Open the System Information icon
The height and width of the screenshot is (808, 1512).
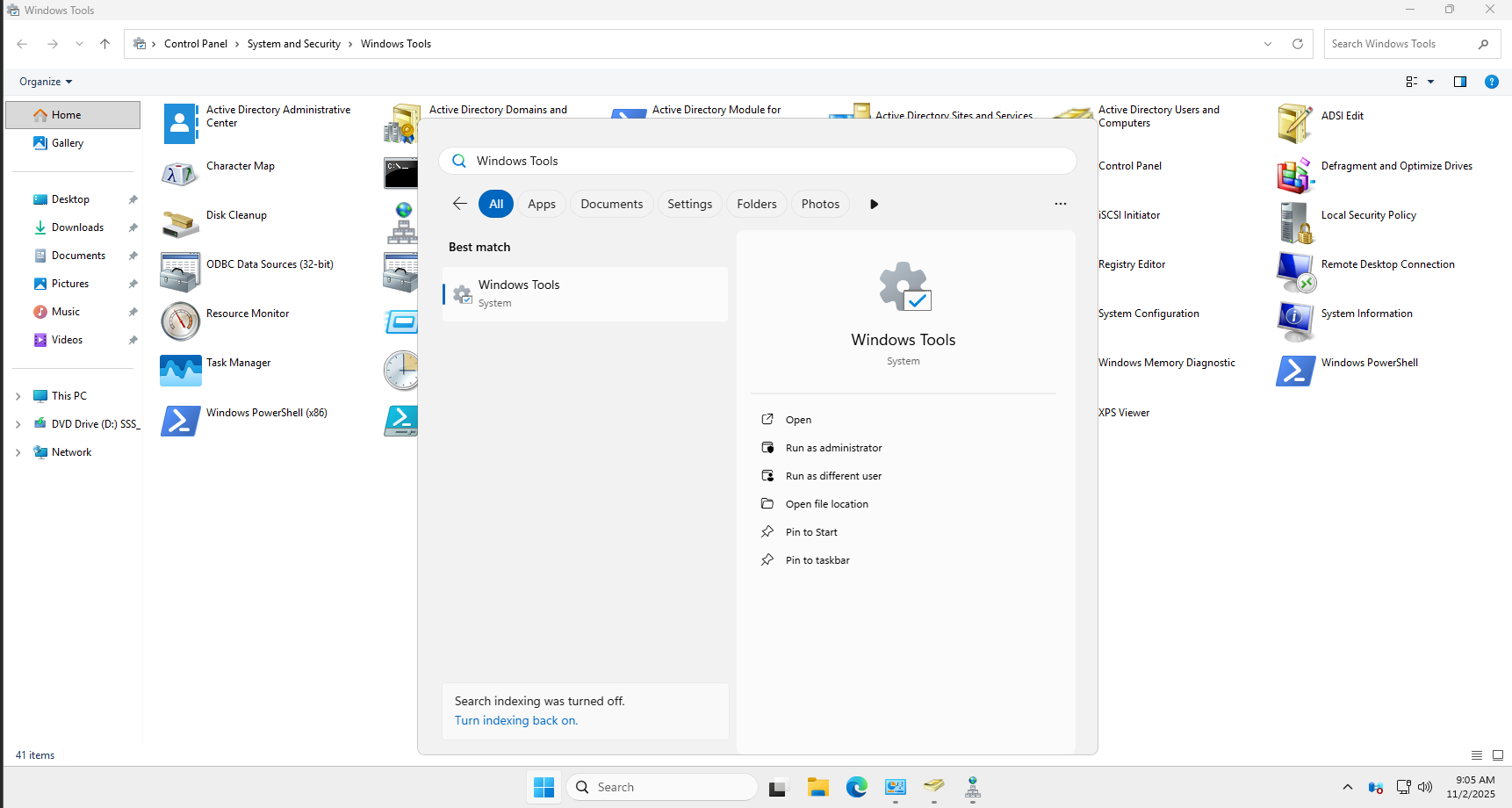1295,321
